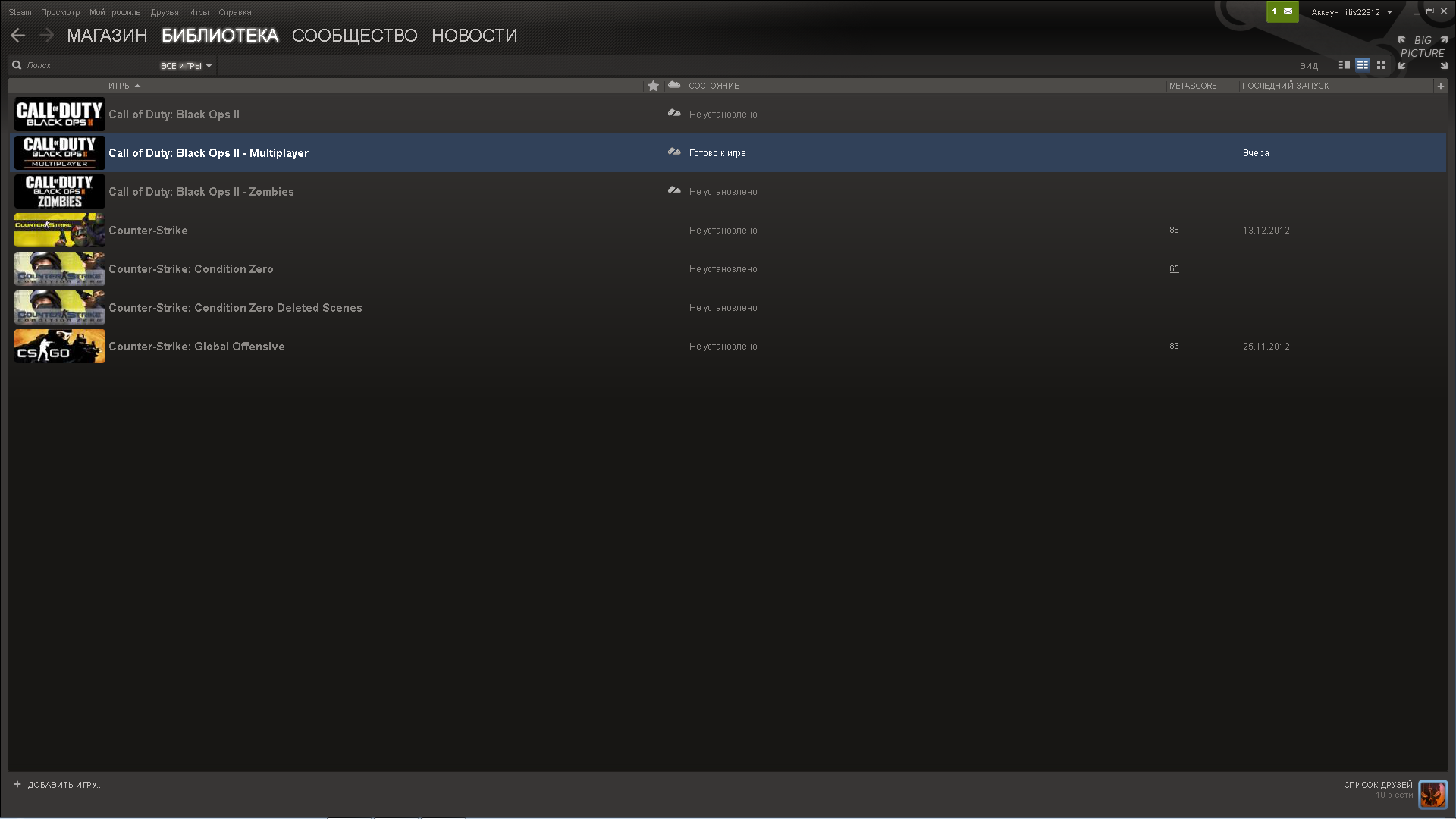Select the Counter-Strike title text
The width and height of the screenshot is (1456, 819).
click(x=148, y=231)
